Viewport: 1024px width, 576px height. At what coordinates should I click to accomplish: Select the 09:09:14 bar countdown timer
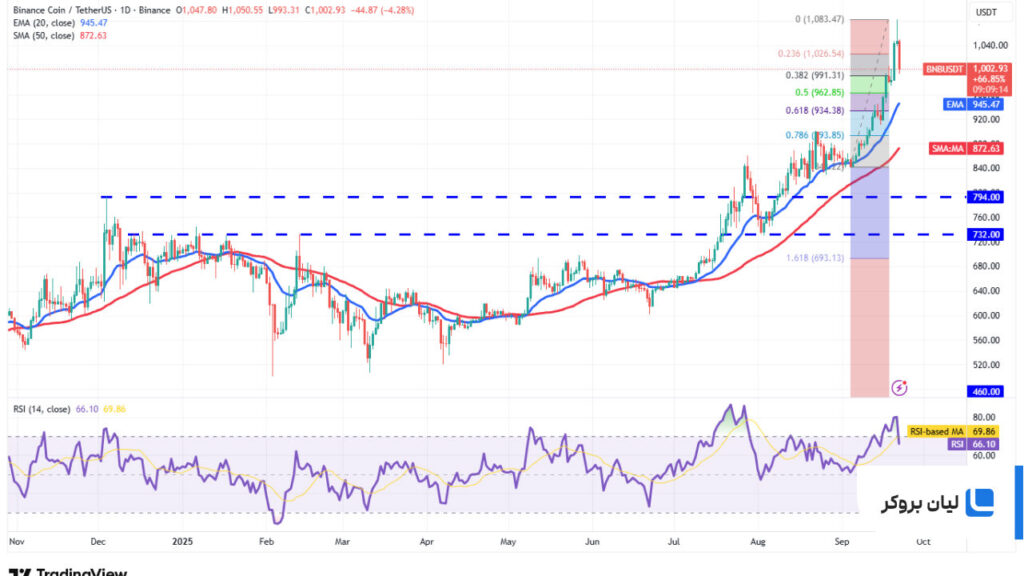click(990, 89)
